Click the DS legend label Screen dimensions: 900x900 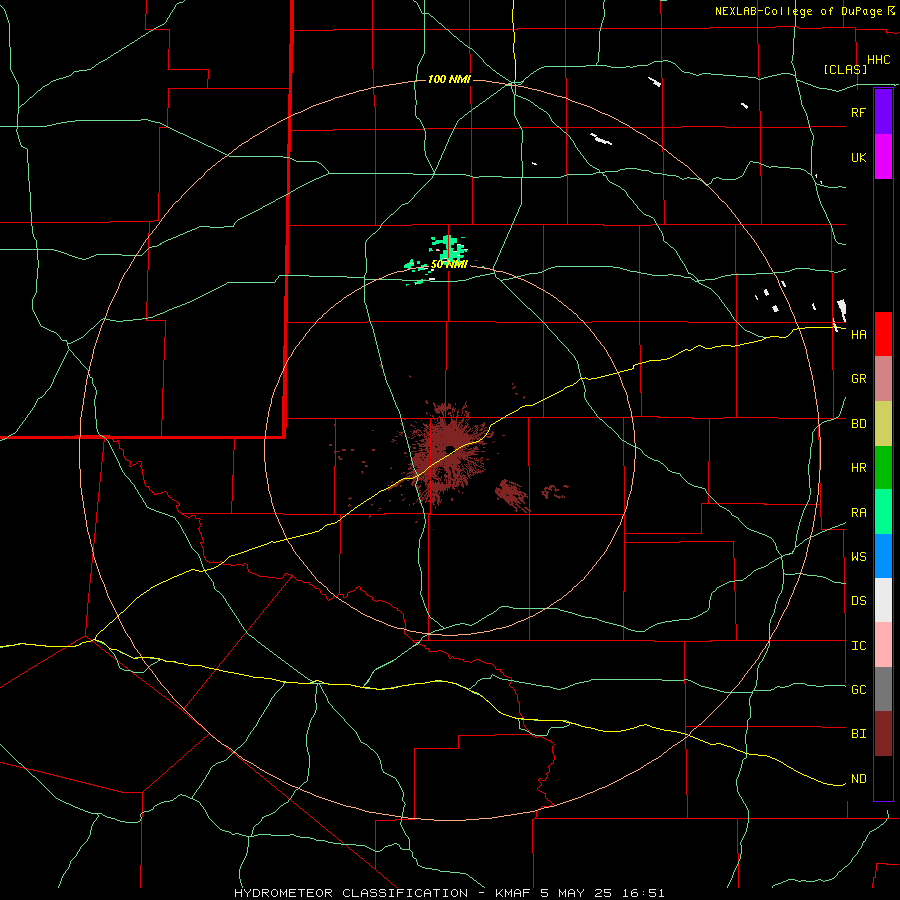pos(858,601)
